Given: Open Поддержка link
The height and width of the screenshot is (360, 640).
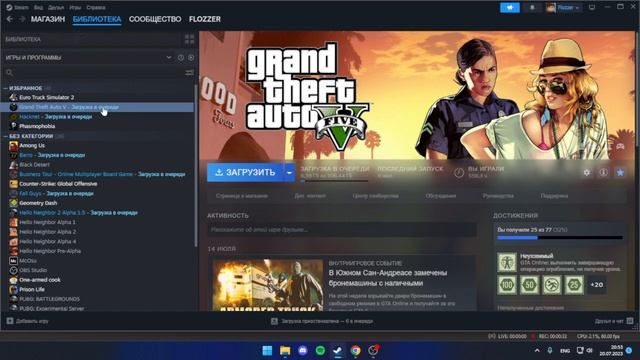Looking at the screenshot, I should [554, 196].
